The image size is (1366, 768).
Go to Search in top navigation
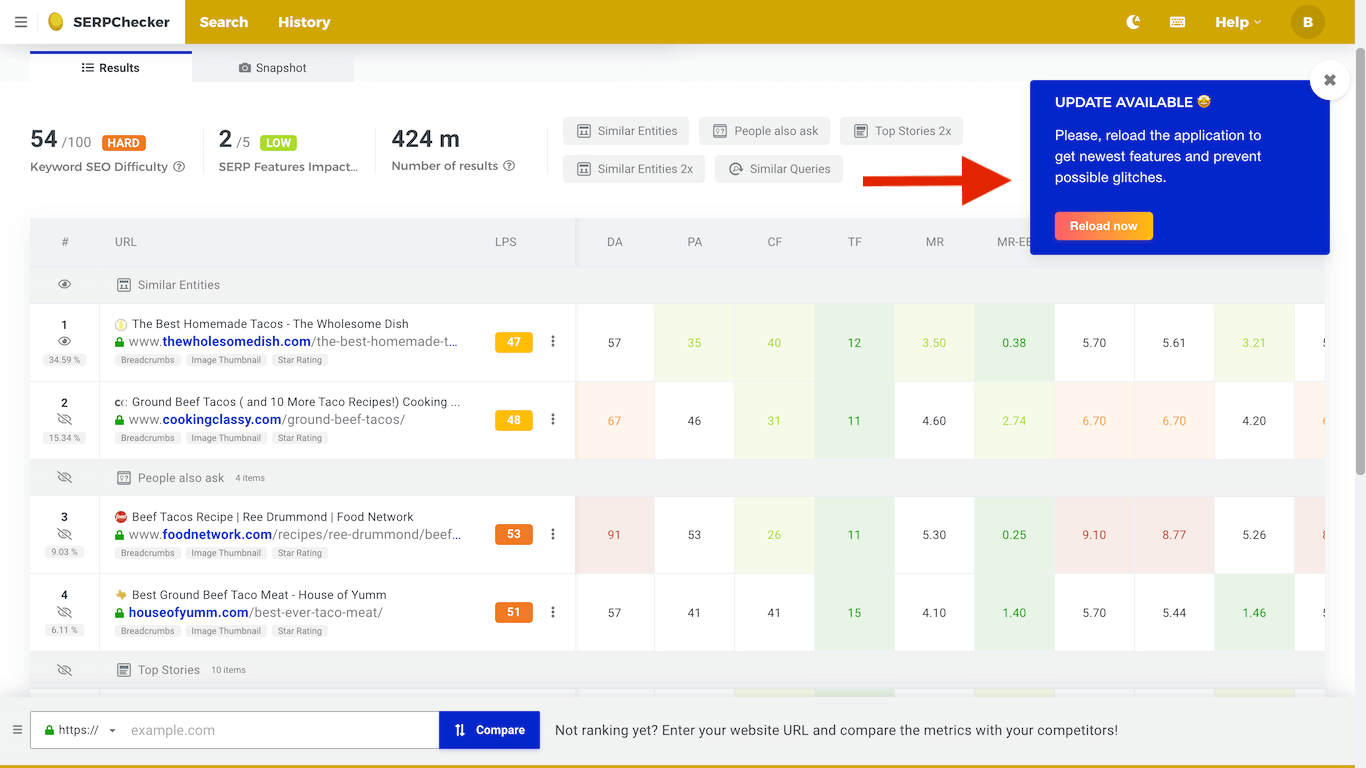pos(224,22)
